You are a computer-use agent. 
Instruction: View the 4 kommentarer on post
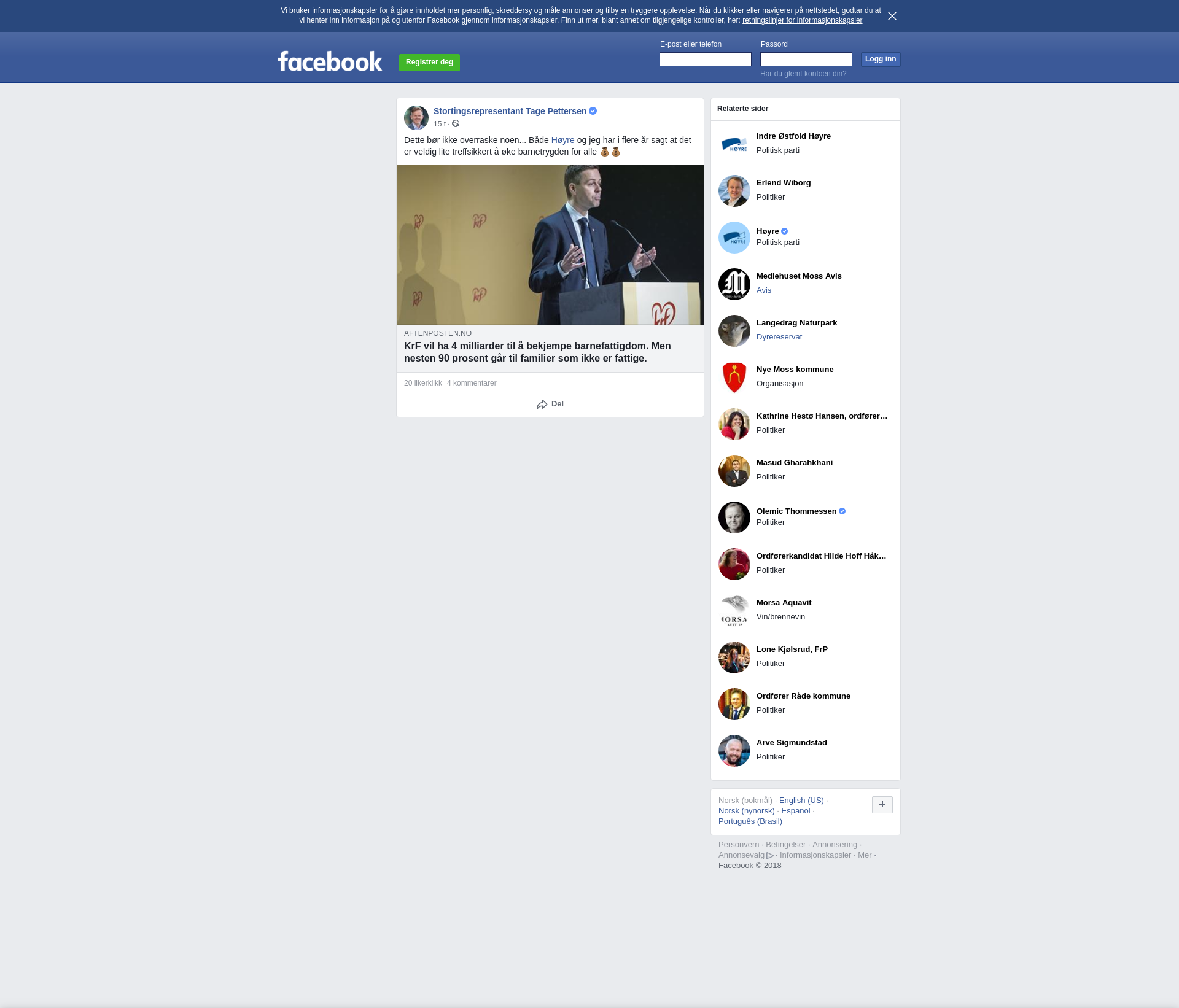point(471,383)
